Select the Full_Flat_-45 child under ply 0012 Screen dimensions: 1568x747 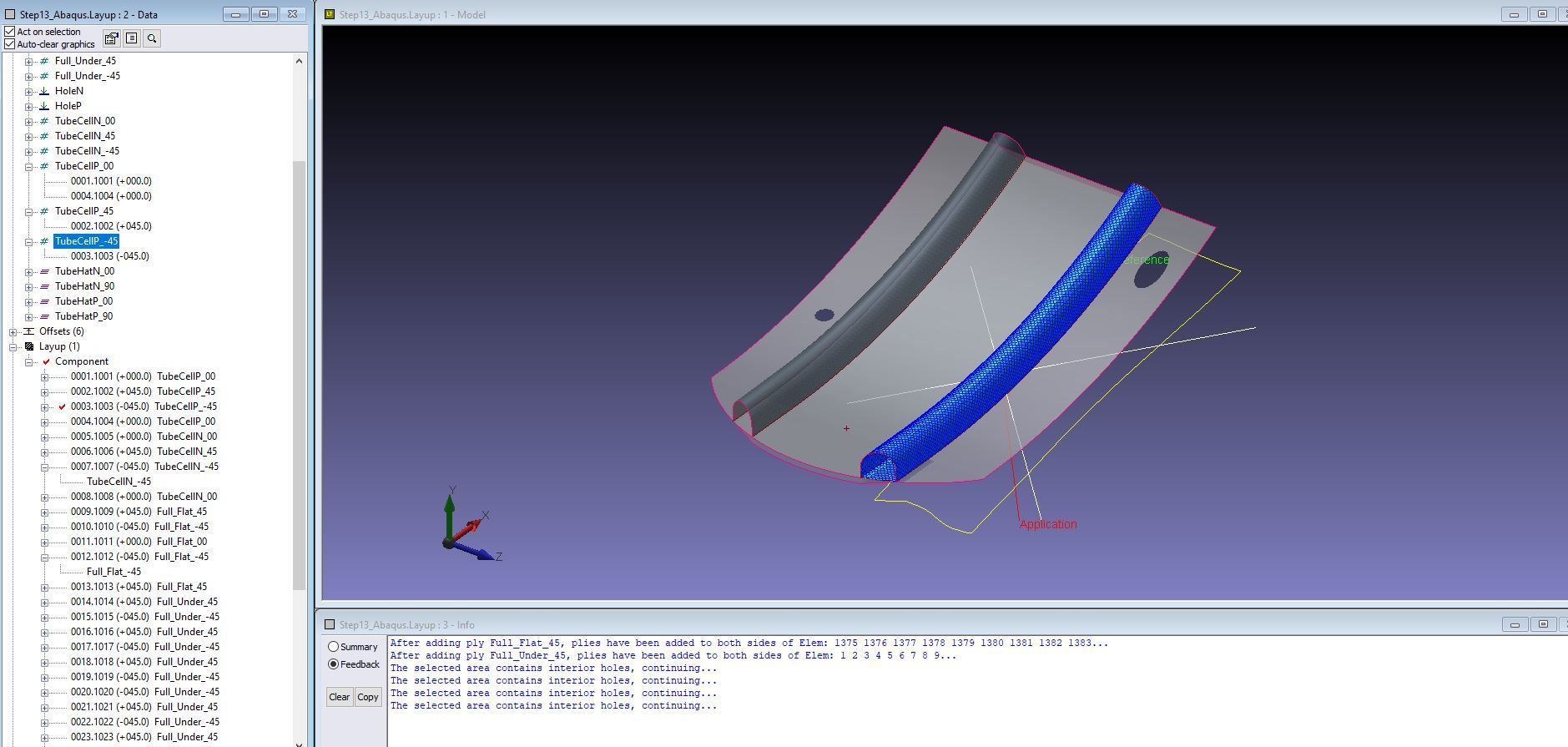coord(113,572)
